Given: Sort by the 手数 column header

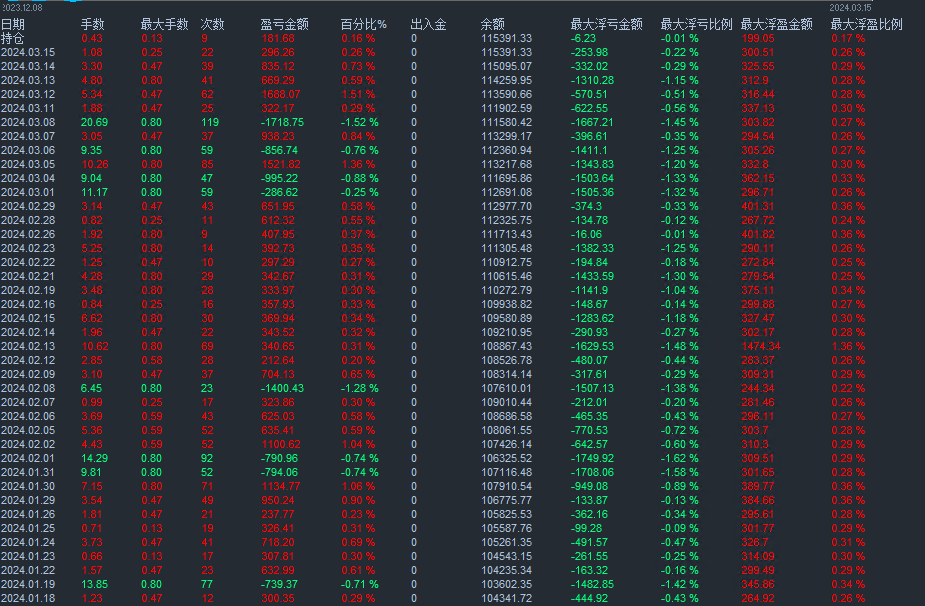Looking at the screenshot, I should point(90,22).
